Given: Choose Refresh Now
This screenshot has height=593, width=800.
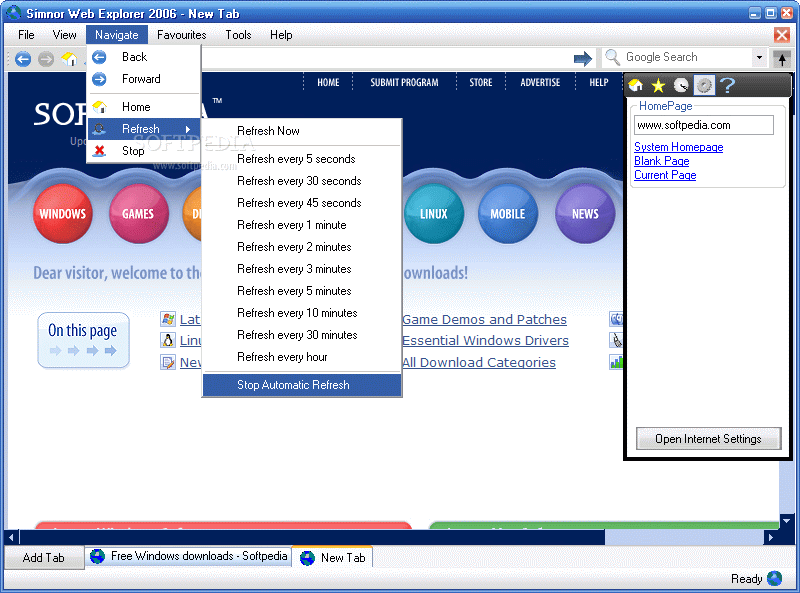Looking at the screenshot, I should [x=302, y=131].
